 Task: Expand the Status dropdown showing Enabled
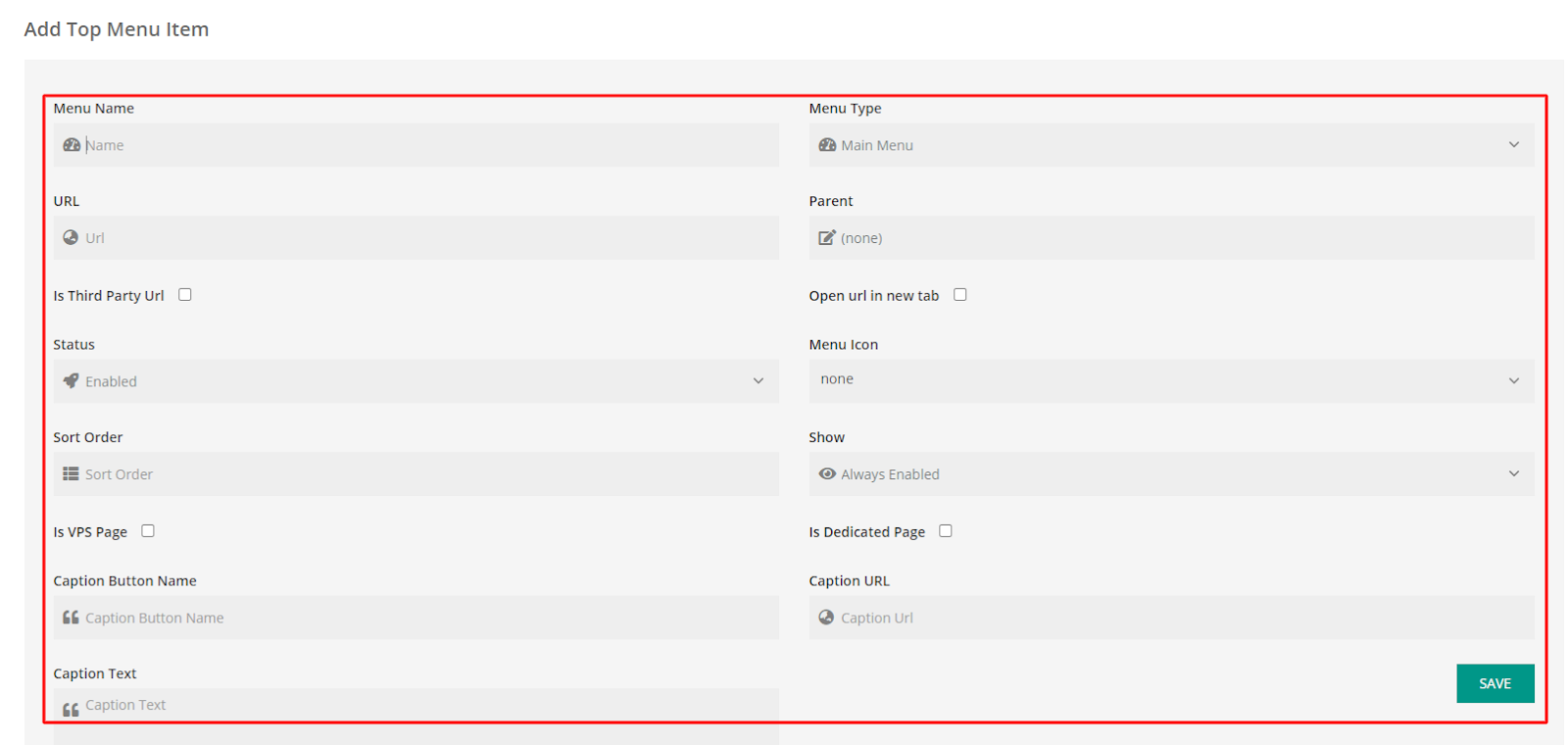416,381
